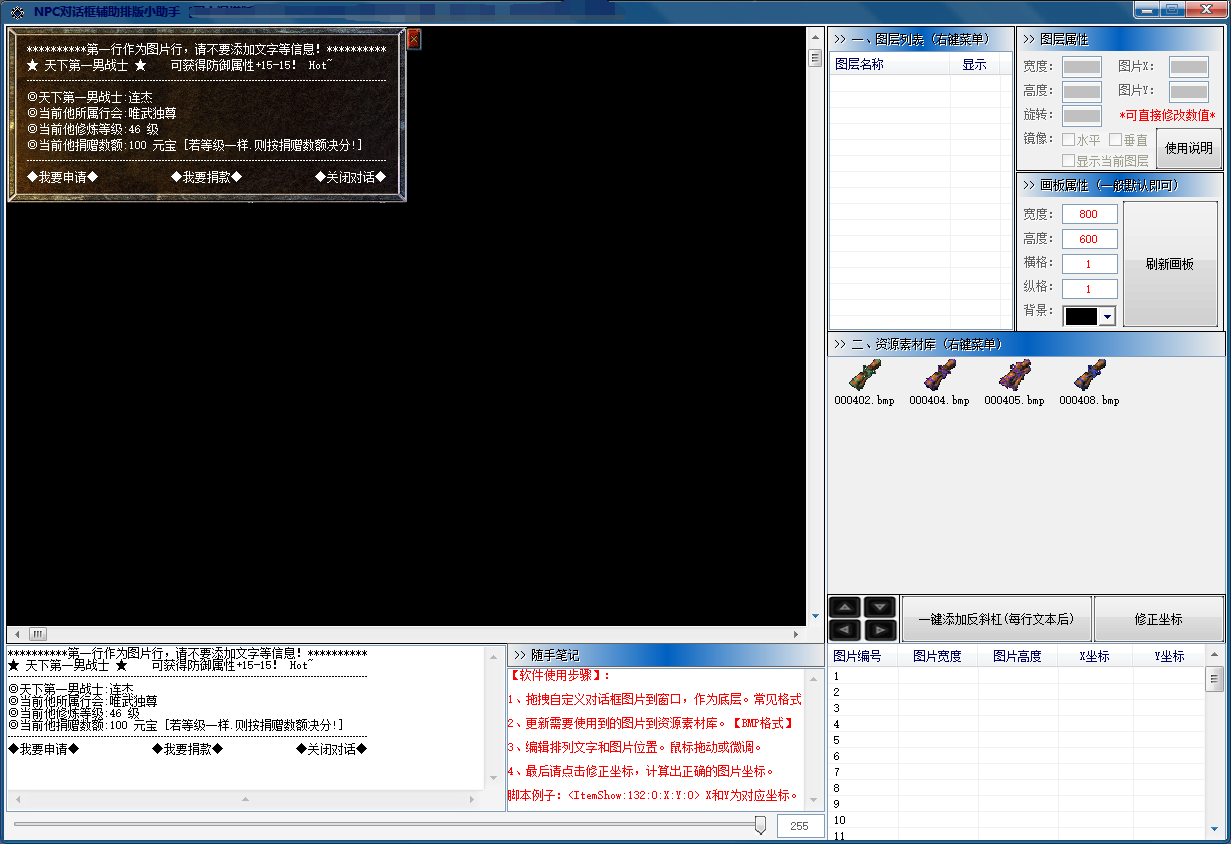Viewport: 1231px width, 844px height.
Task: Click the 图片高度 column header
Action: point(1018,656)
